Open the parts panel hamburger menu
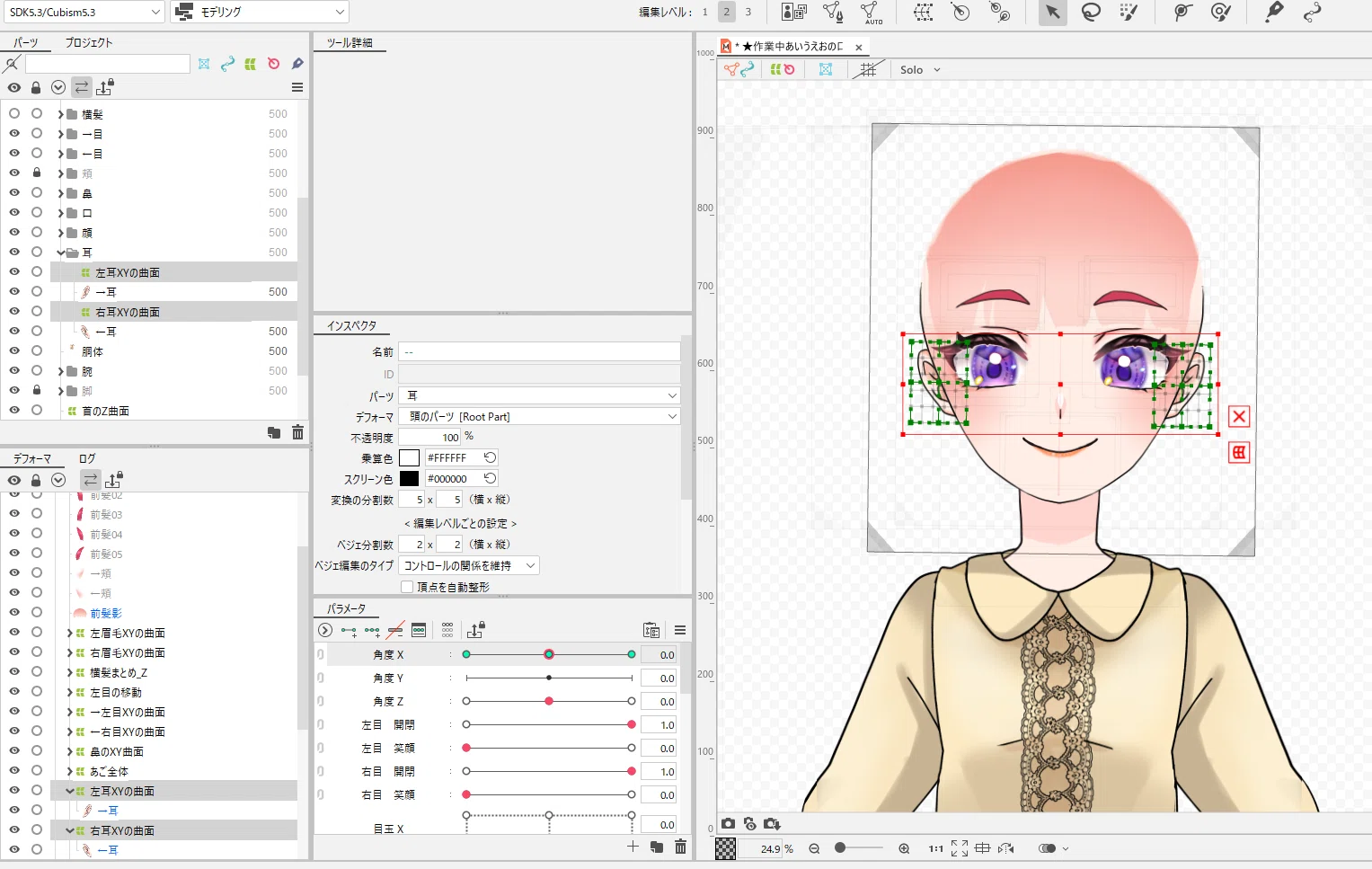 click(x=297, y=87)
